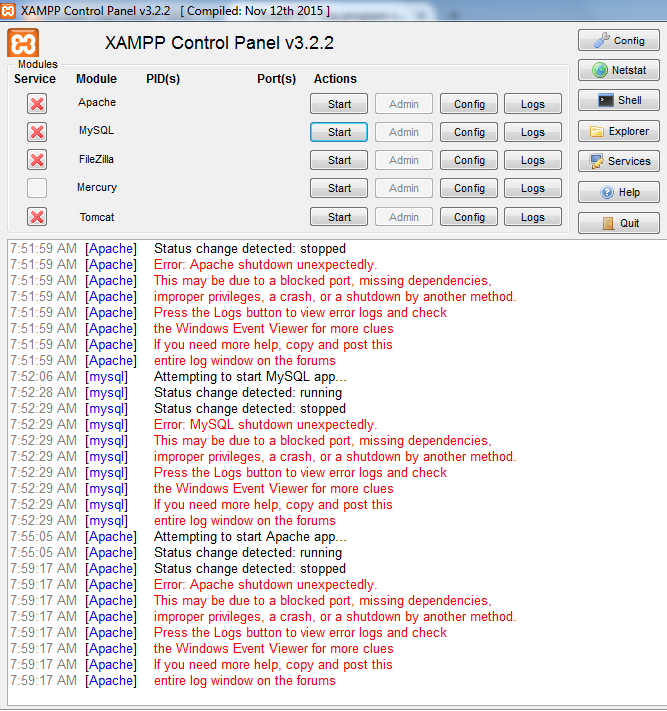Image resolution: width=667 pixels, height=711 pixels.
Task: Click the XAMPP title bar icon
Action: coord(8,10)
